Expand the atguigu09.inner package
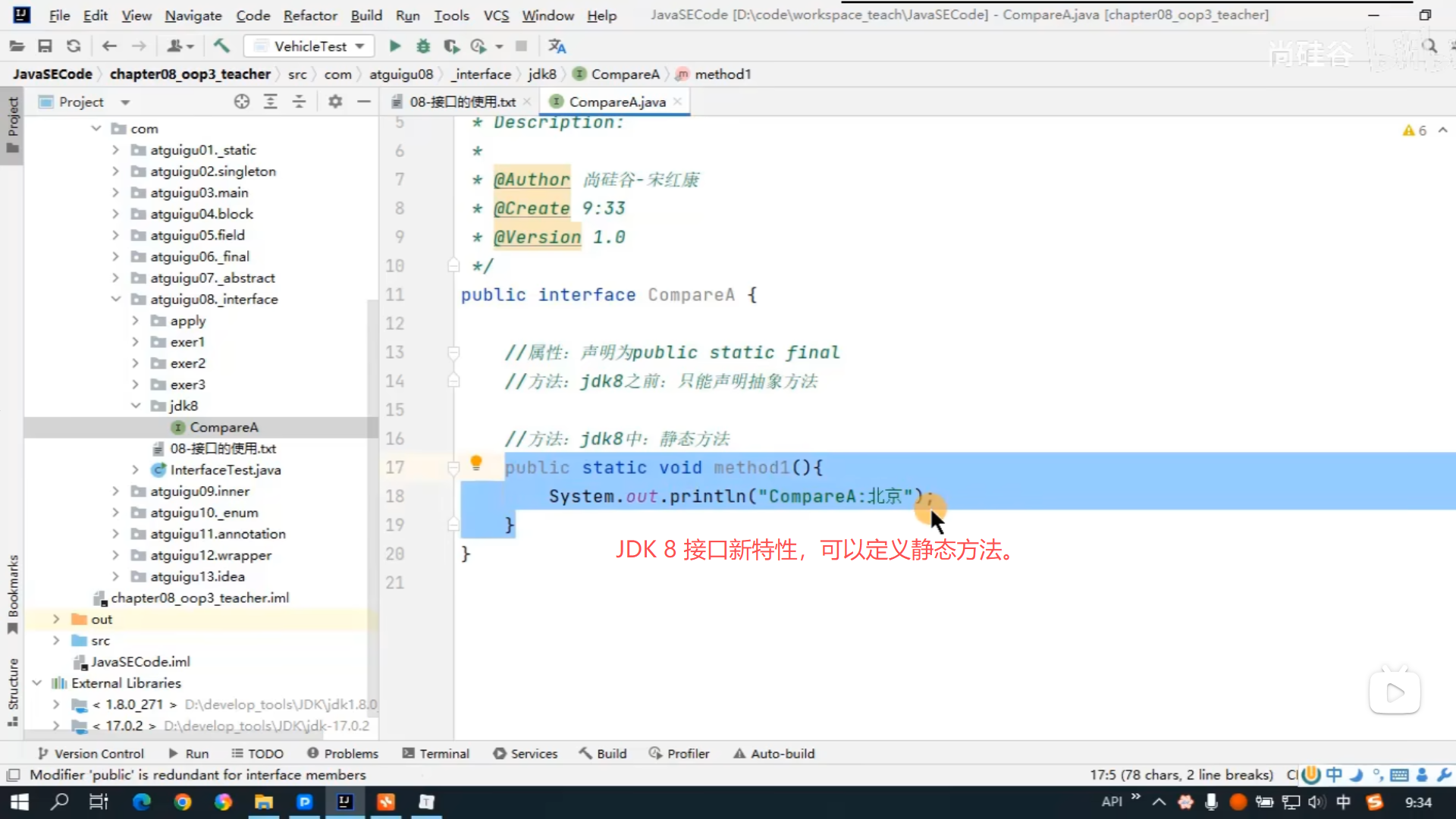1456x819 pixels. click(x=116, y=491)
